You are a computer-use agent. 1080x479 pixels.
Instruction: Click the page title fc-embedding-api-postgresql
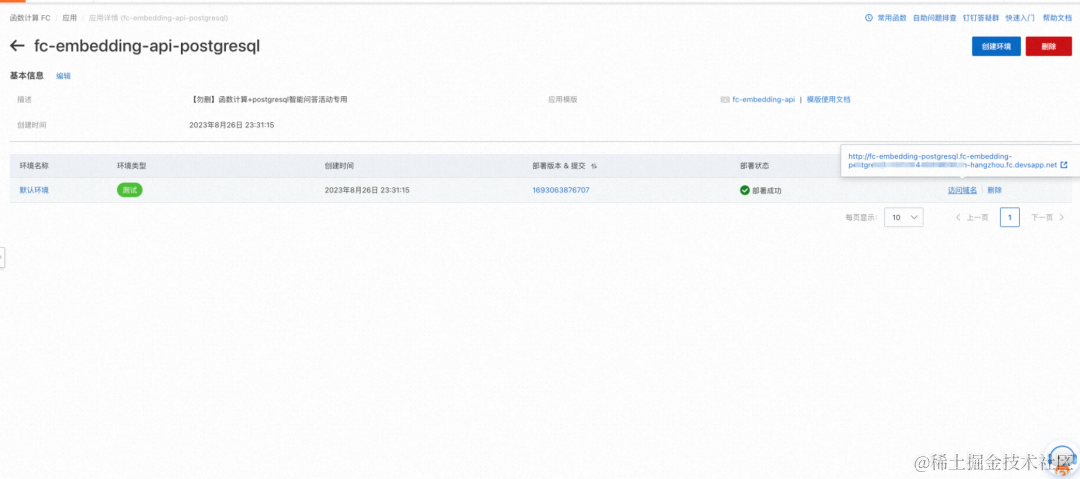pyautogui.click(x=147, y=46)
